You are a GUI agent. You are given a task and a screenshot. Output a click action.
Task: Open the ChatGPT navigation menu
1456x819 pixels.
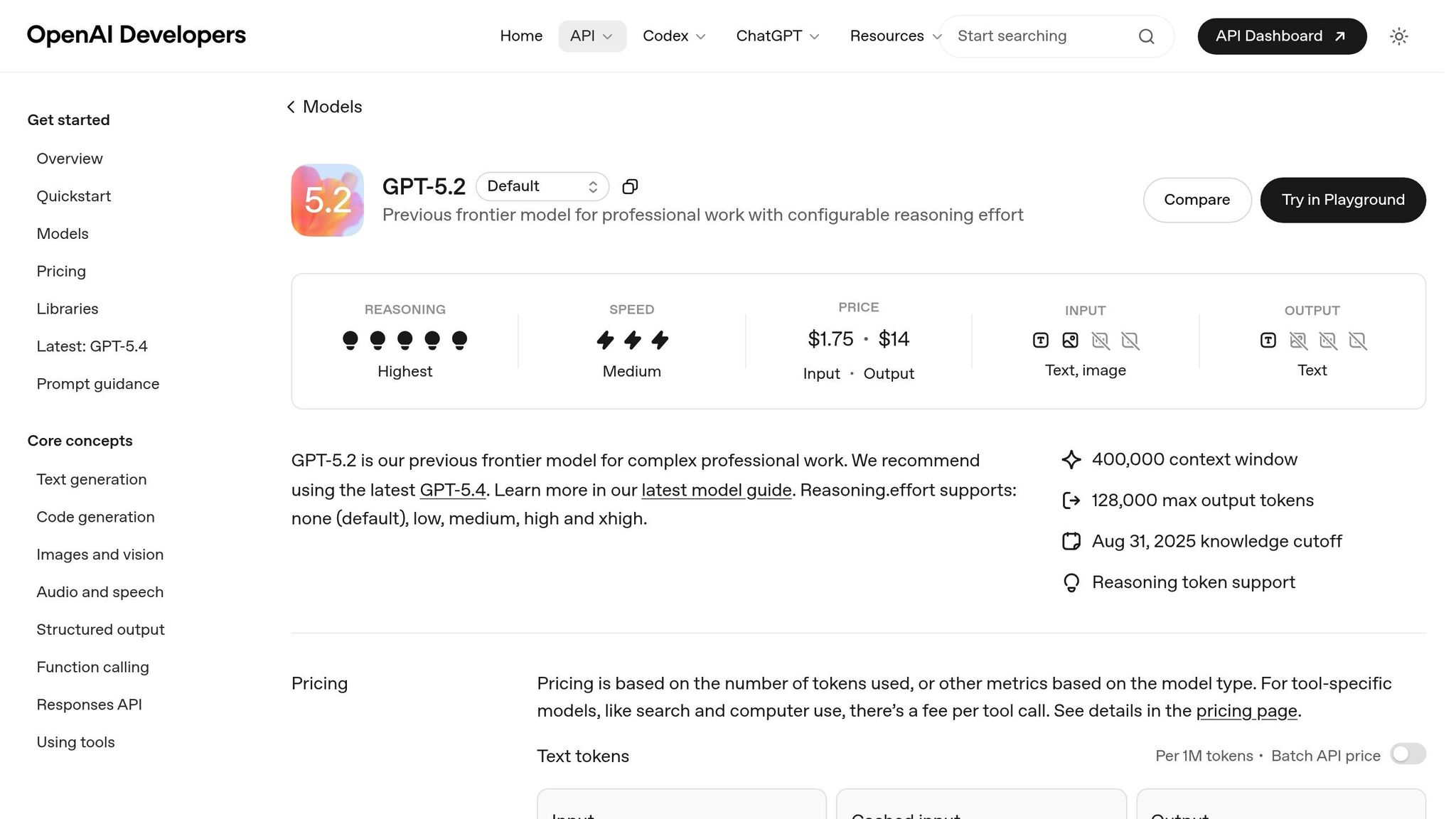point(778,36)
